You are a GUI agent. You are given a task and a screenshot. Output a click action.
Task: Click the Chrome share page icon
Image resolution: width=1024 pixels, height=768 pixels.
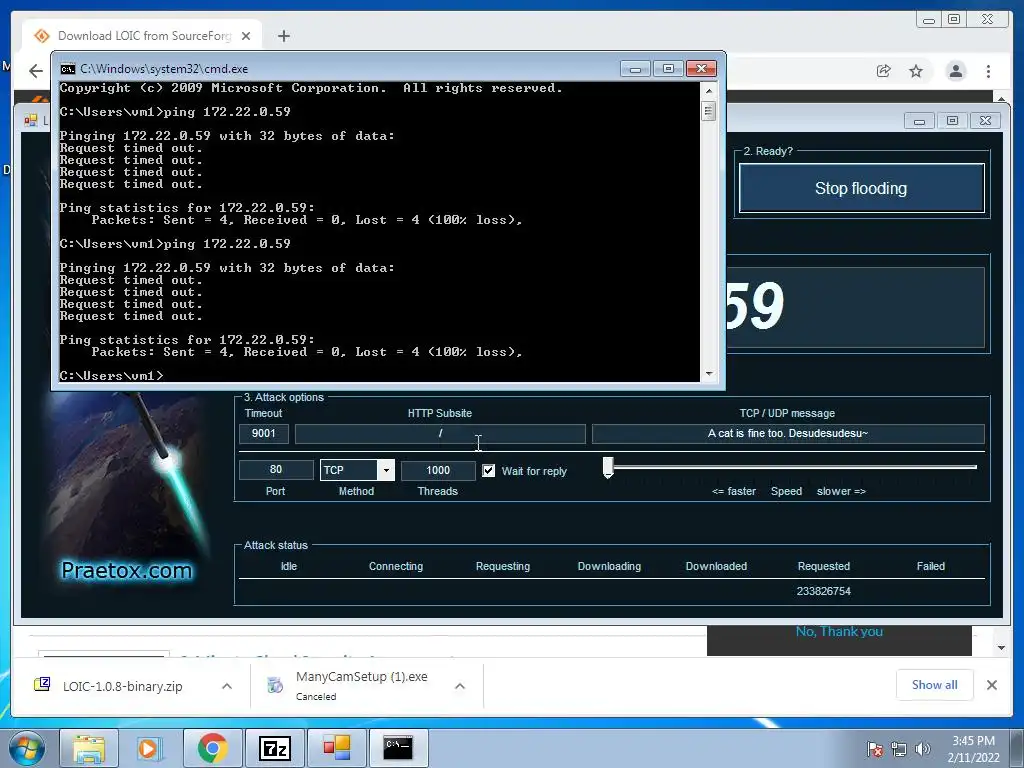tap(884, 71)
